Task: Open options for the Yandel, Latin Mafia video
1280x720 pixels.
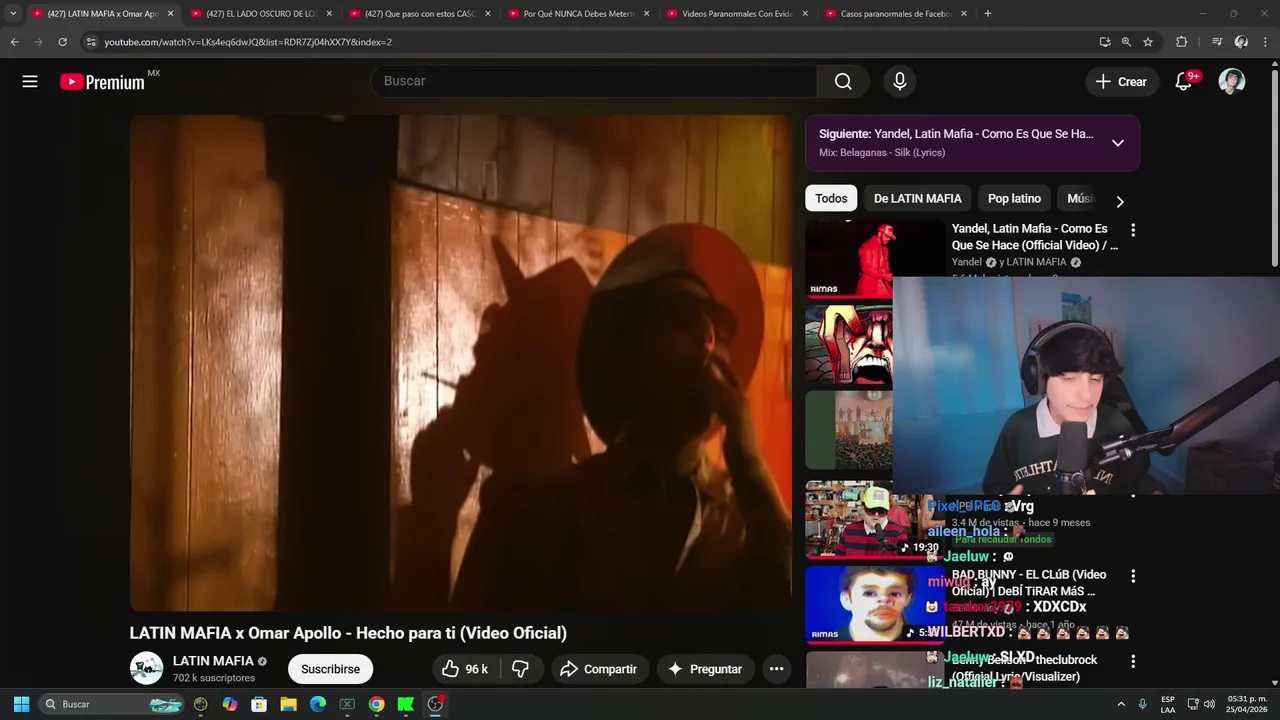Action: 1133,230
